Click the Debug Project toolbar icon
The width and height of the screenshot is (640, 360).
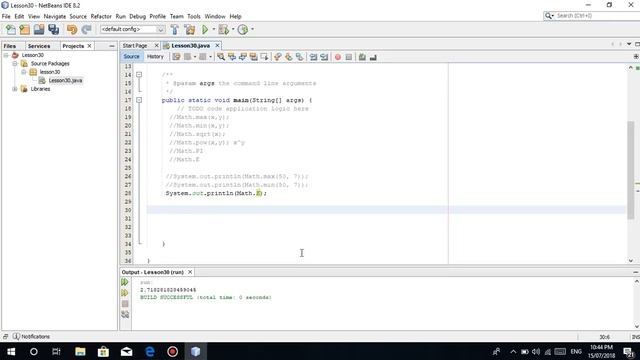click(x=223, y=29)
